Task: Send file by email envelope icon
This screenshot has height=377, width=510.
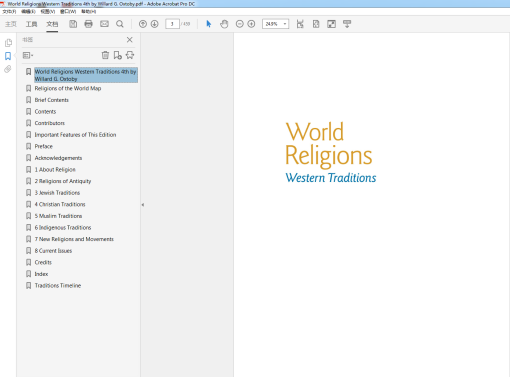Action: (x=104, y=24)
